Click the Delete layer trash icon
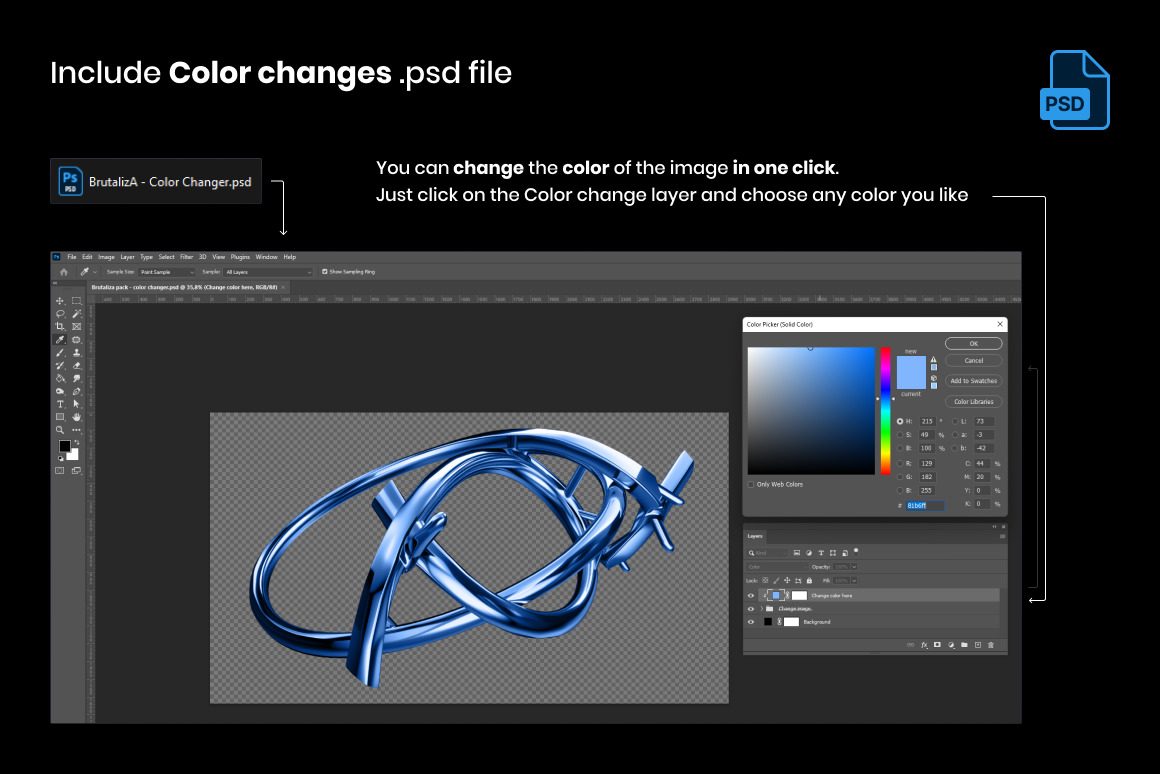Viewport: 1160px width, 774px height. pyautogui.click(x=991, y=645)
